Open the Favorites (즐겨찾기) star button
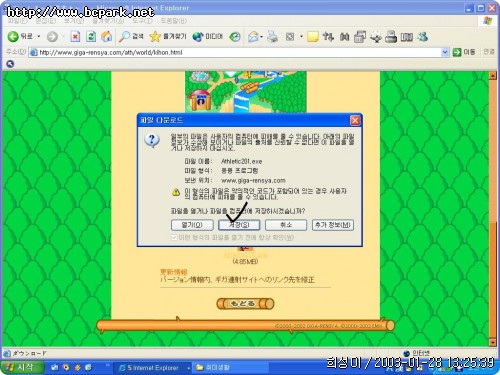500x375 pixels. coord(168,36)
